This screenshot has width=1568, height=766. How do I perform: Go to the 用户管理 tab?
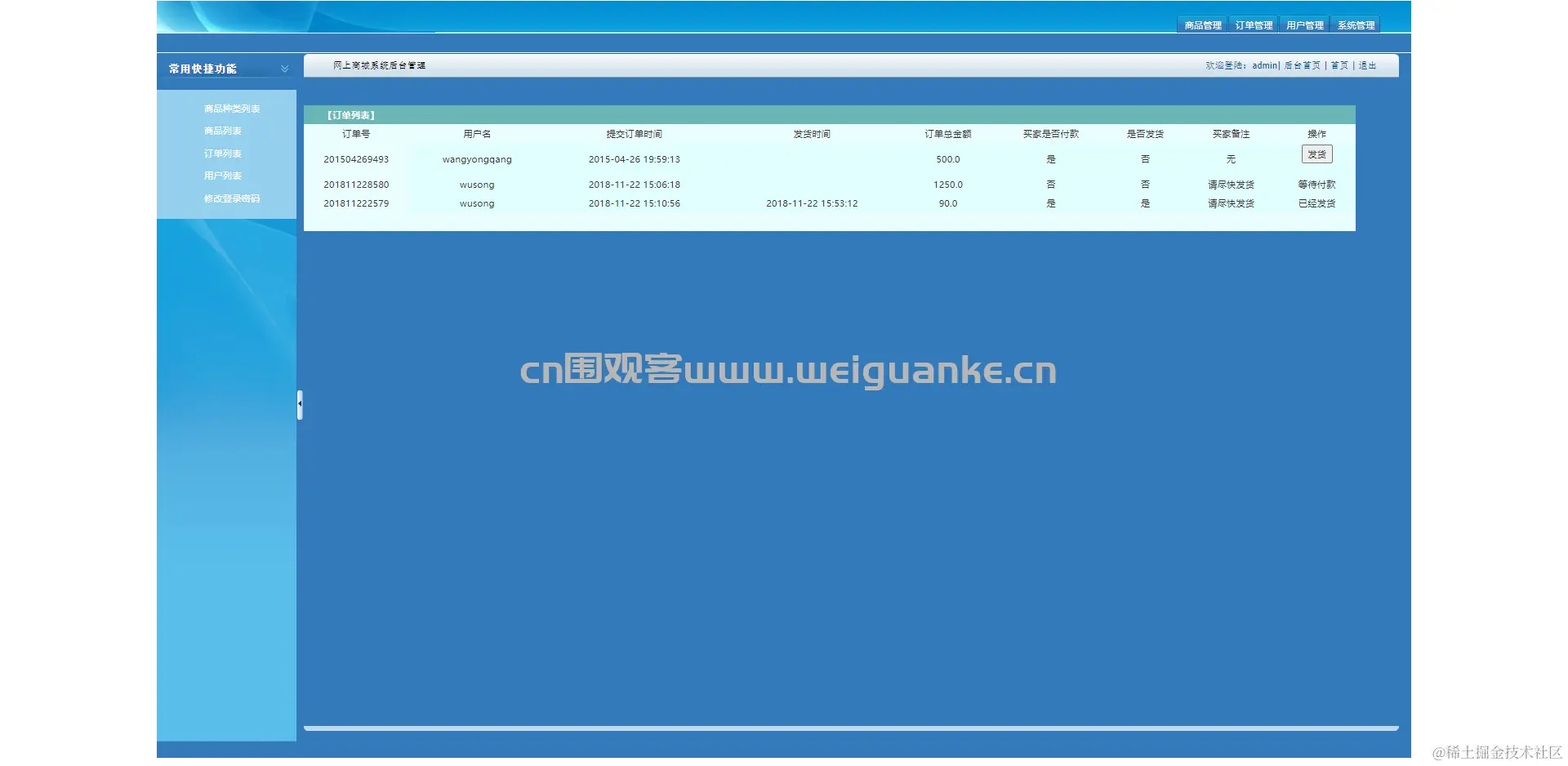coord(1304,25)
